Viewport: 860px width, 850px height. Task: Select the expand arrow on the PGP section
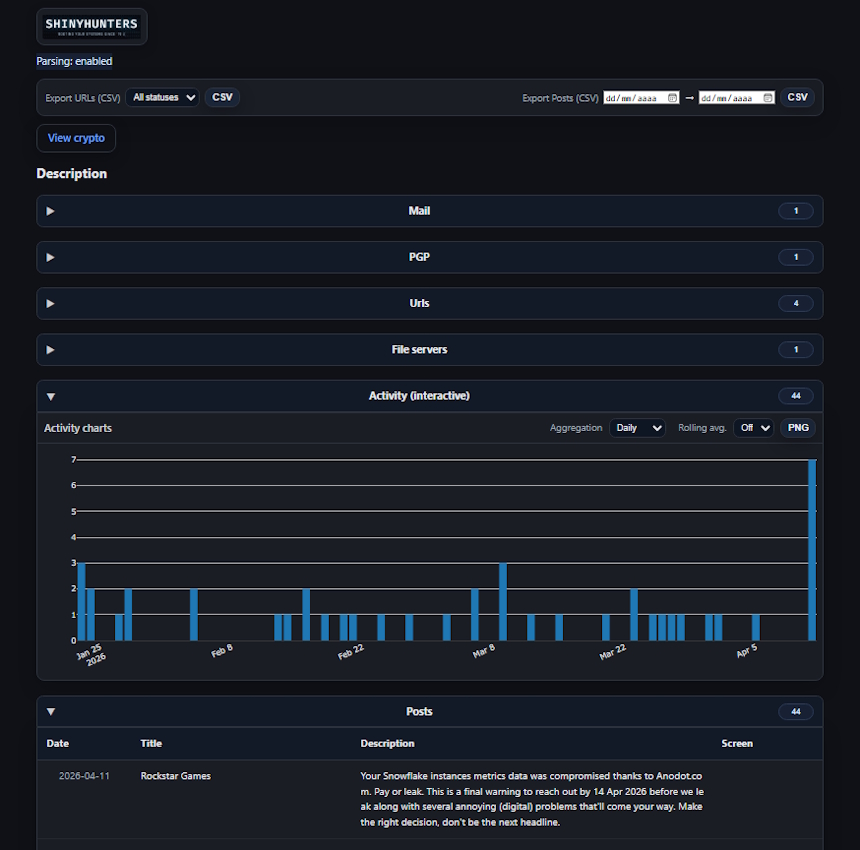pos(50,257)
